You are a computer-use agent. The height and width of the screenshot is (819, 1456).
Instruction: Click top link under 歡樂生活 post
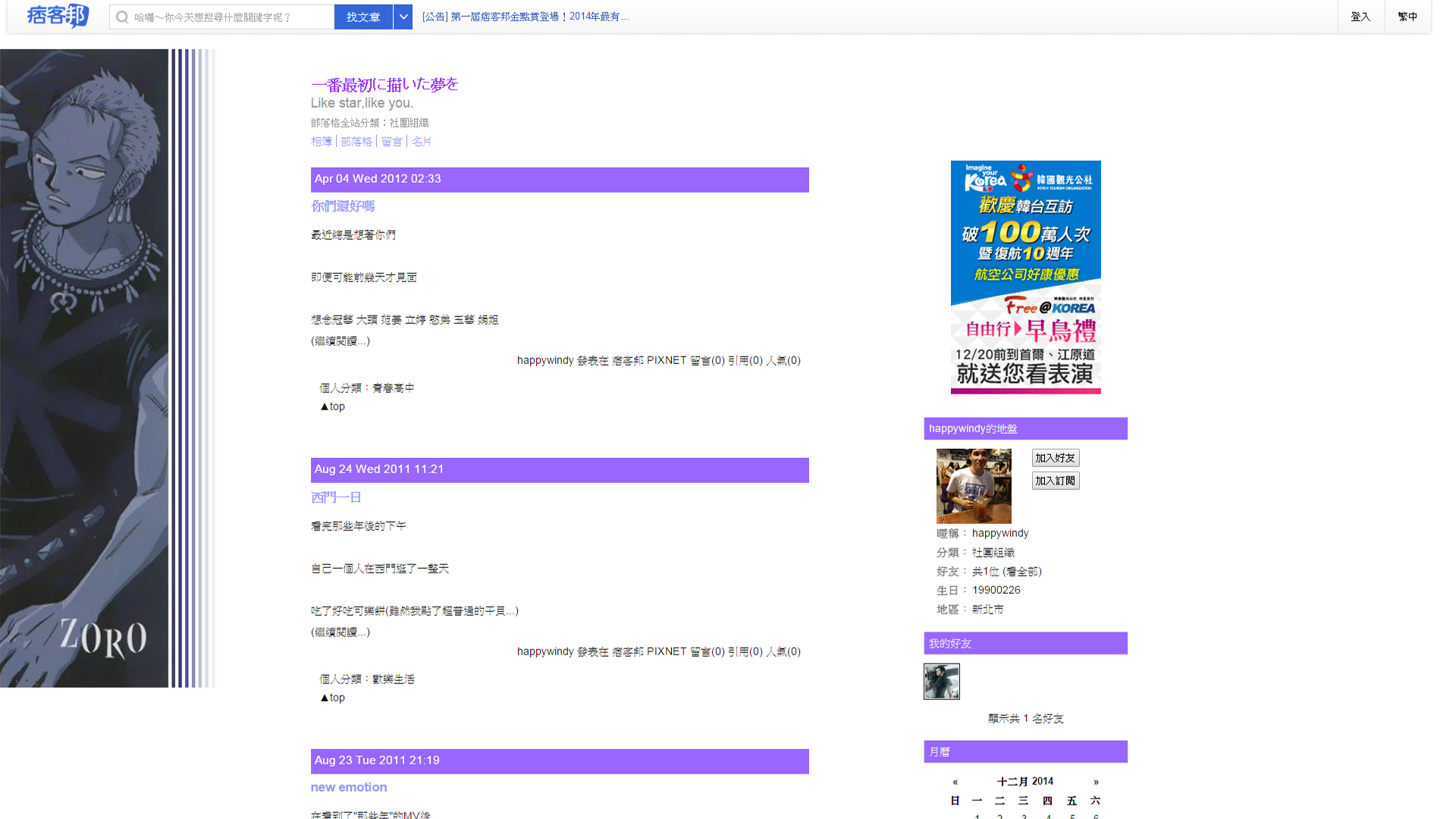point(332,698)
